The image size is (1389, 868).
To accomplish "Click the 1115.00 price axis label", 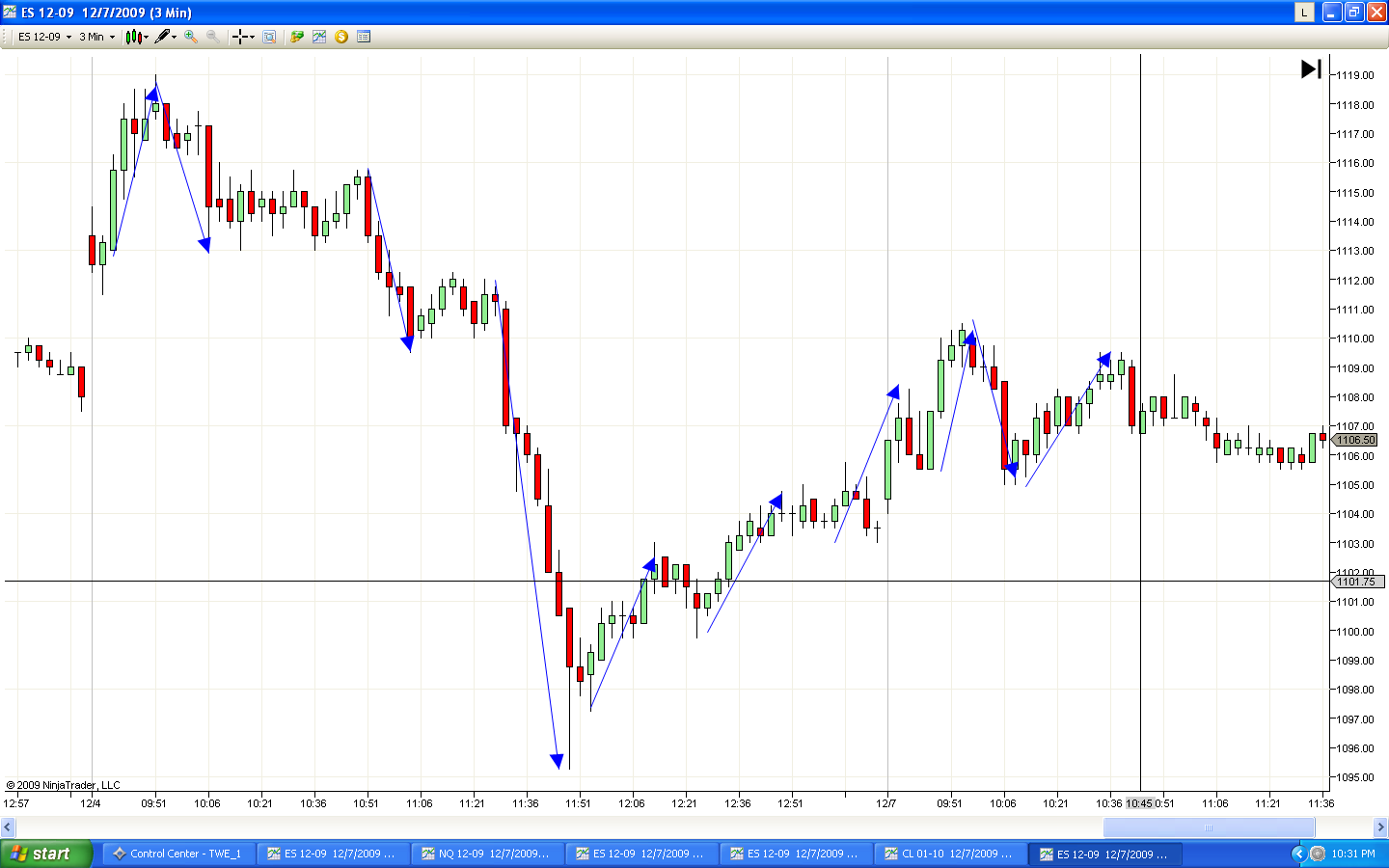I will [1354, 193].
